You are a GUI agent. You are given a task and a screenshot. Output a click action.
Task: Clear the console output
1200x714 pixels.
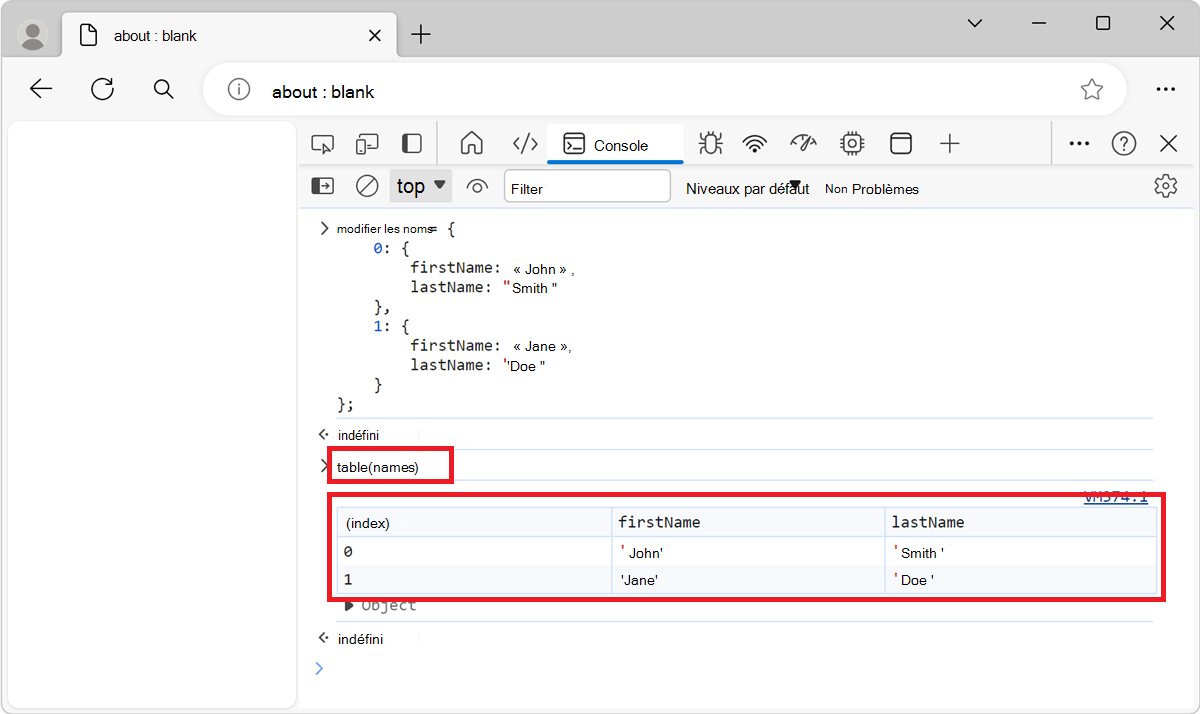point(368,186)
